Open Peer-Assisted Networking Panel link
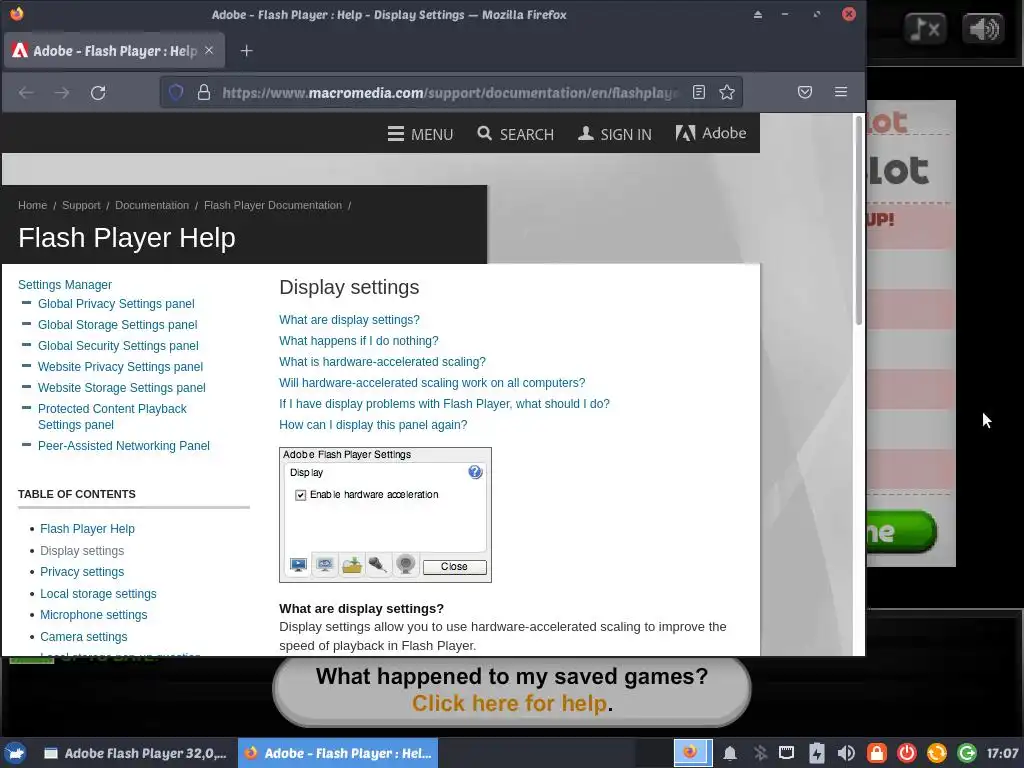 123,445
